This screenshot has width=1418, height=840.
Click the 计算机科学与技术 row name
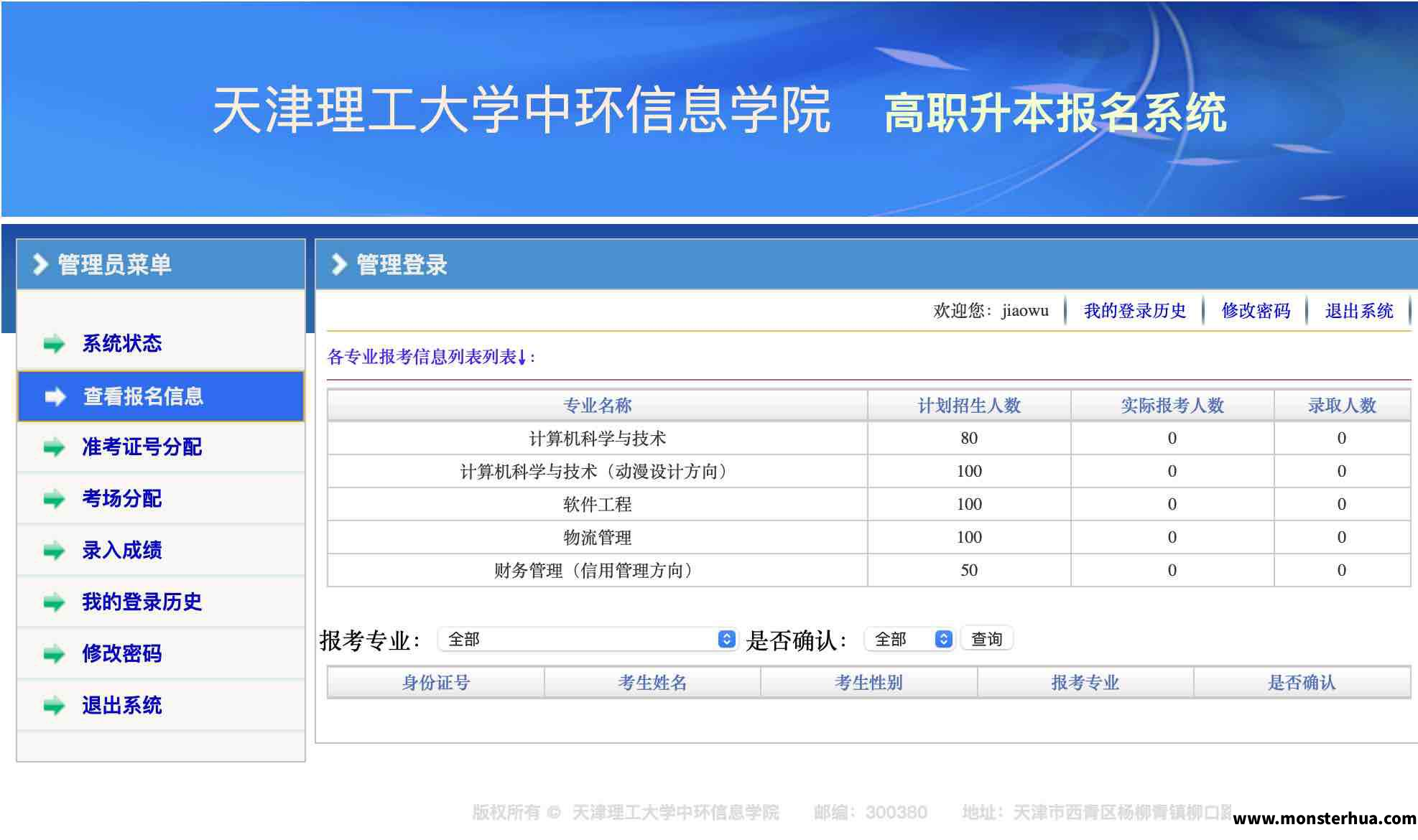(598, 439)
